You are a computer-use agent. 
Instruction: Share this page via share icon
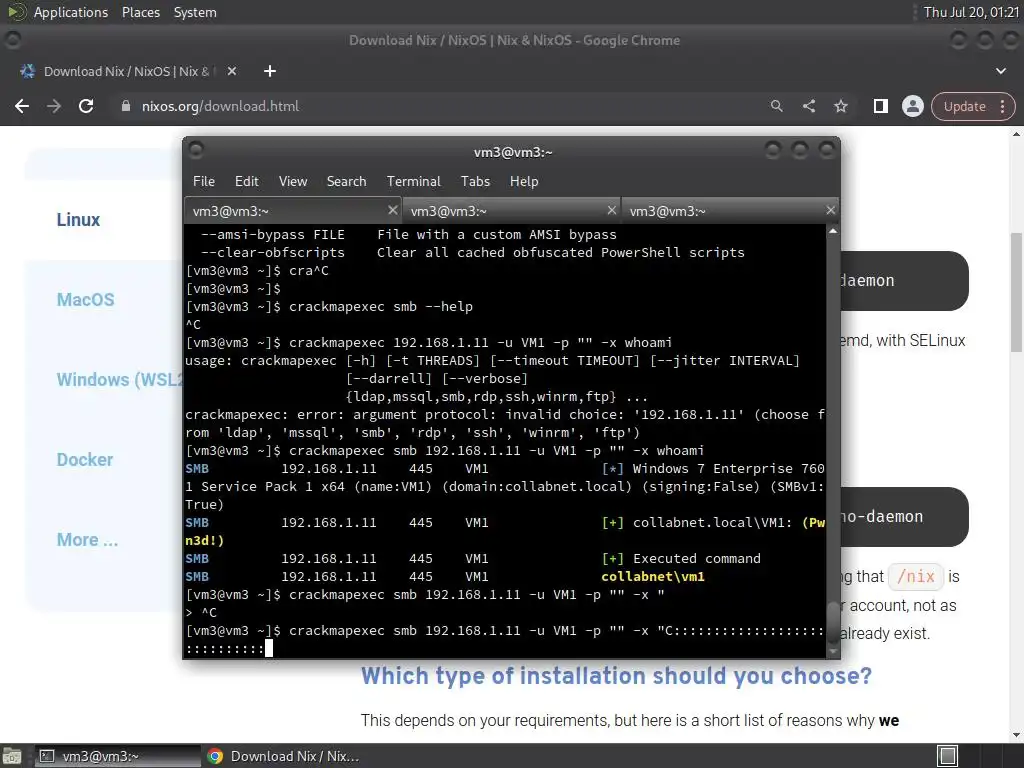pos(808,106)
